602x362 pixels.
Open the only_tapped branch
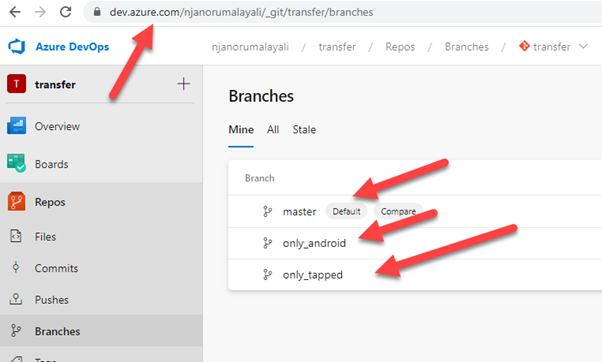click(x=313, y=275)
